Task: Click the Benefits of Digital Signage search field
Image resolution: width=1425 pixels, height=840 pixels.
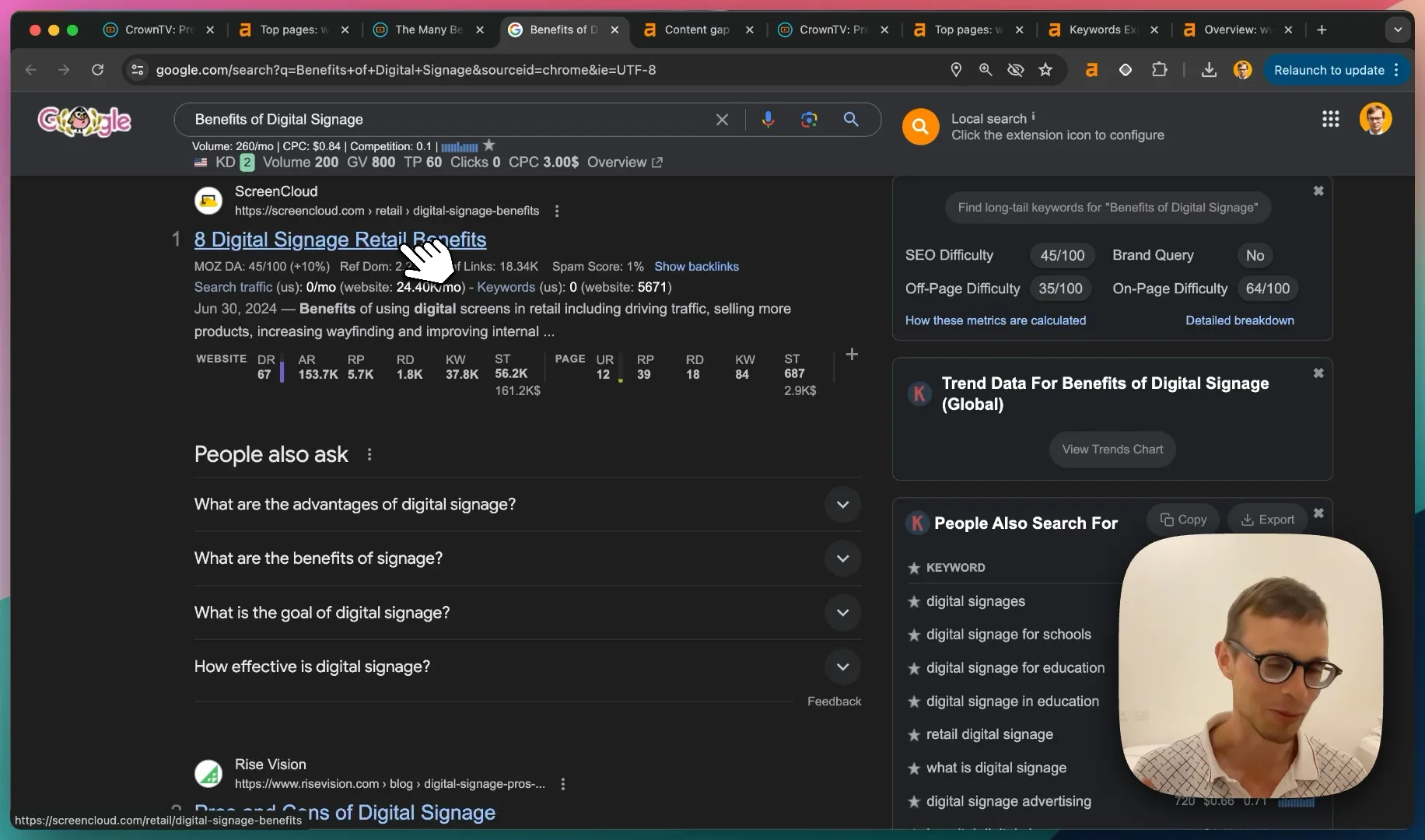Action: coord(451,120)
